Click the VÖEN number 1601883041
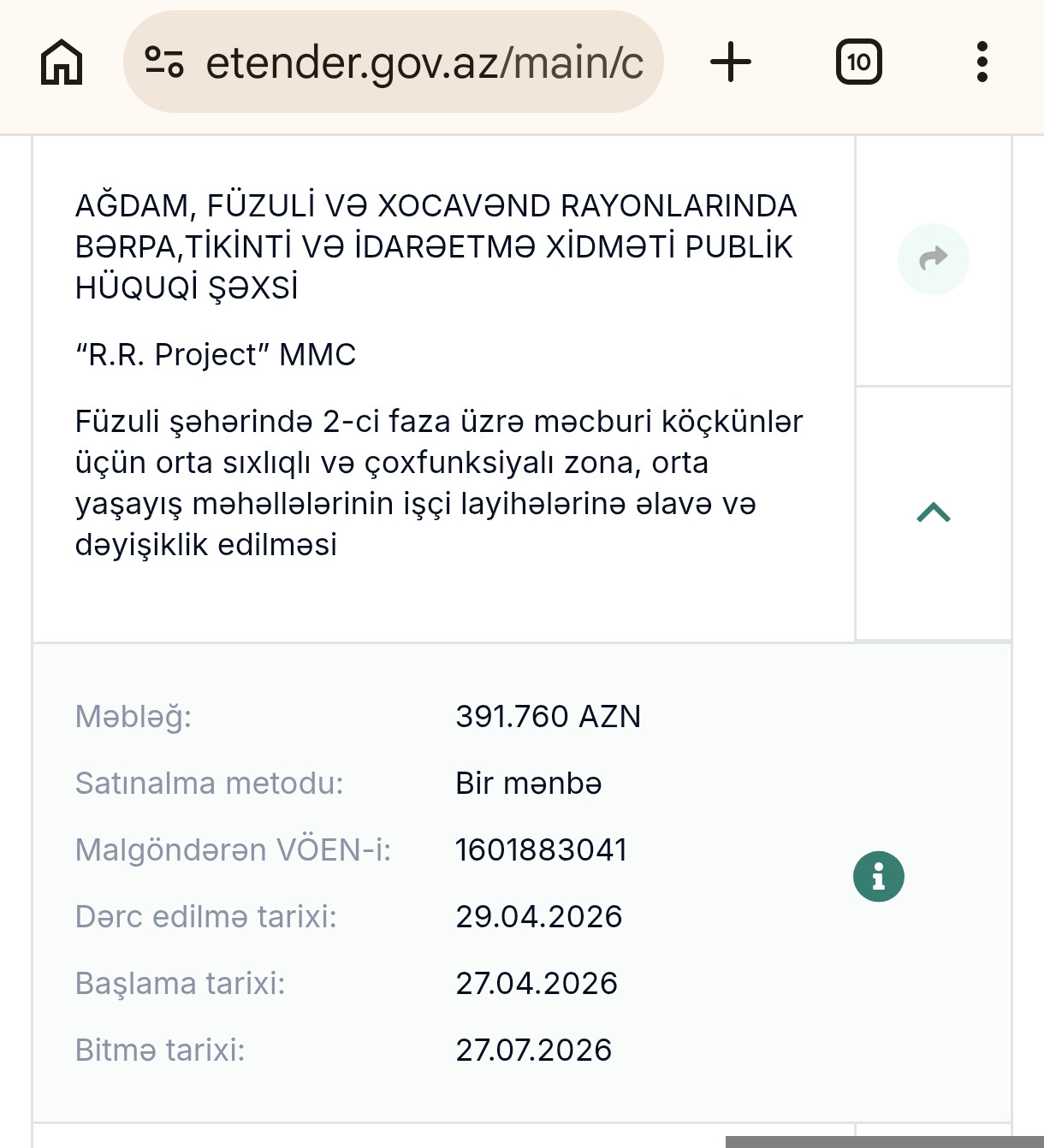Image resolution: width=1044 pixels, height=1148 pixels. click(541, 850)
